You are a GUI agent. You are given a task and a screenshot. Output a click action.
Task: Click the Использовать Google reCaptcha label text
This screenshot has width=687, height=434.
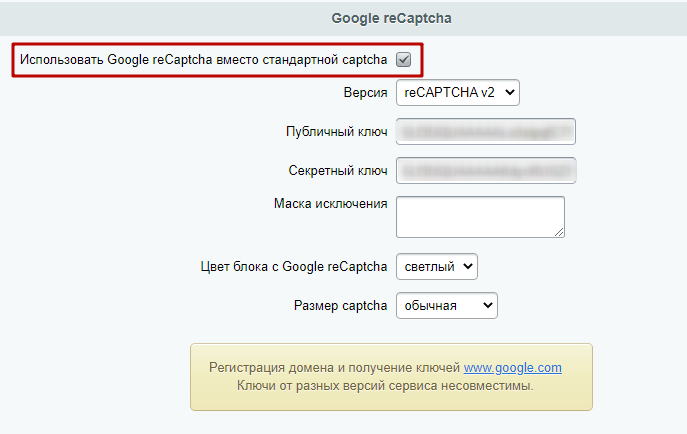204,60
